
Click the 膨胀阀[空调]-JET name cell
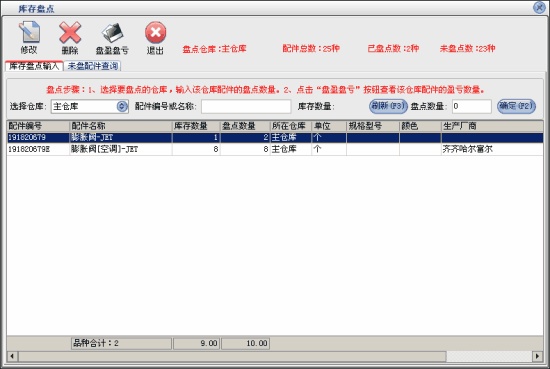[121, 149]
